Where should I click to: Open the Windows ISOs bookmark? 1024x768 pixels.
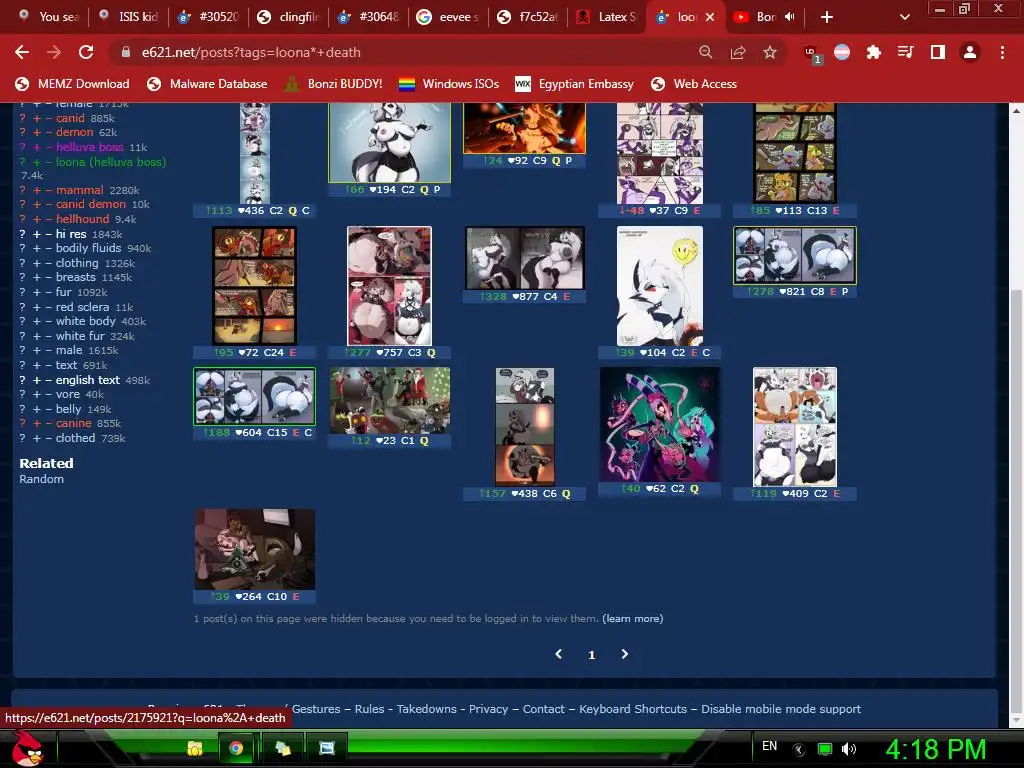pos(449,84)
